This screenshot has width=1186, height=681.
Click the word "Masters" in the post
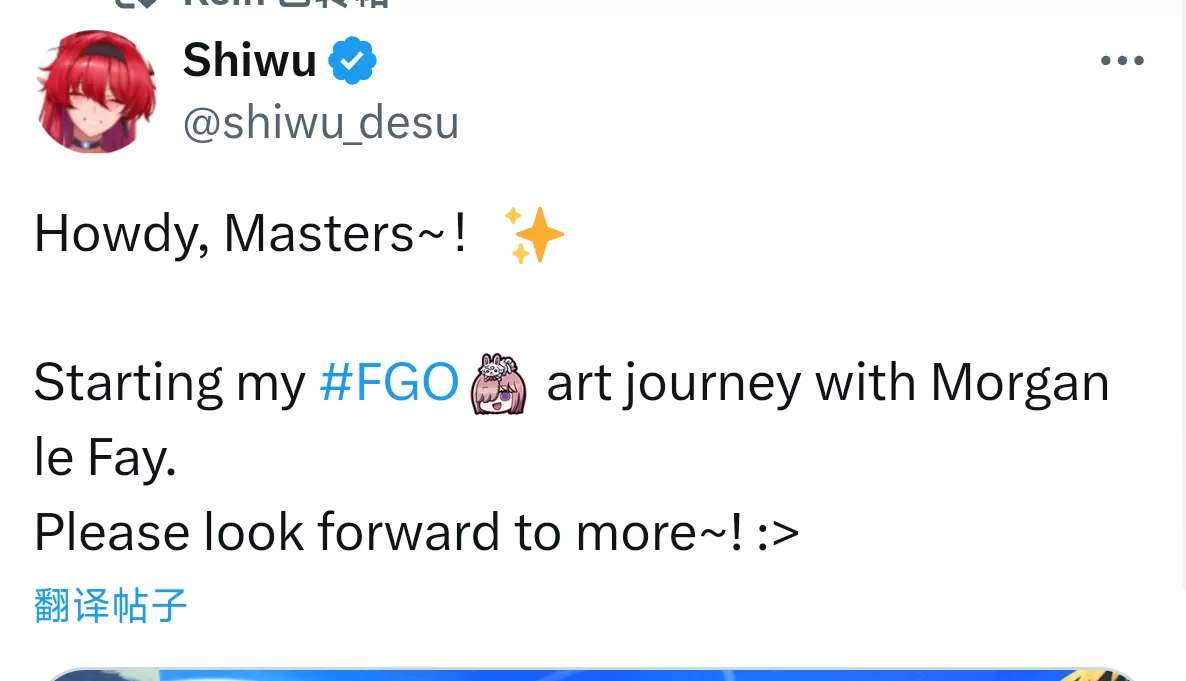click(319, 235)
